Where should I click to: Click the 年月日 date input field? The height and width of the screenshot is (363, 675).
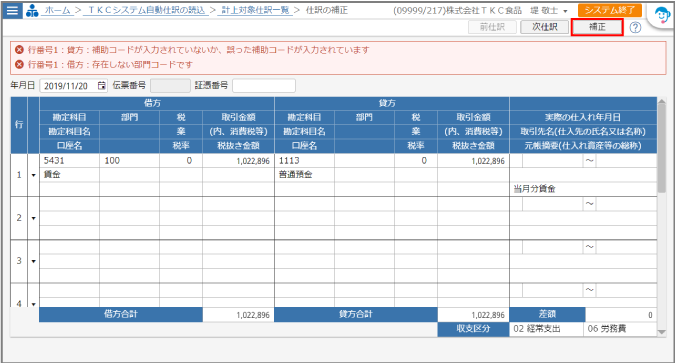click(x=73, y=86)
